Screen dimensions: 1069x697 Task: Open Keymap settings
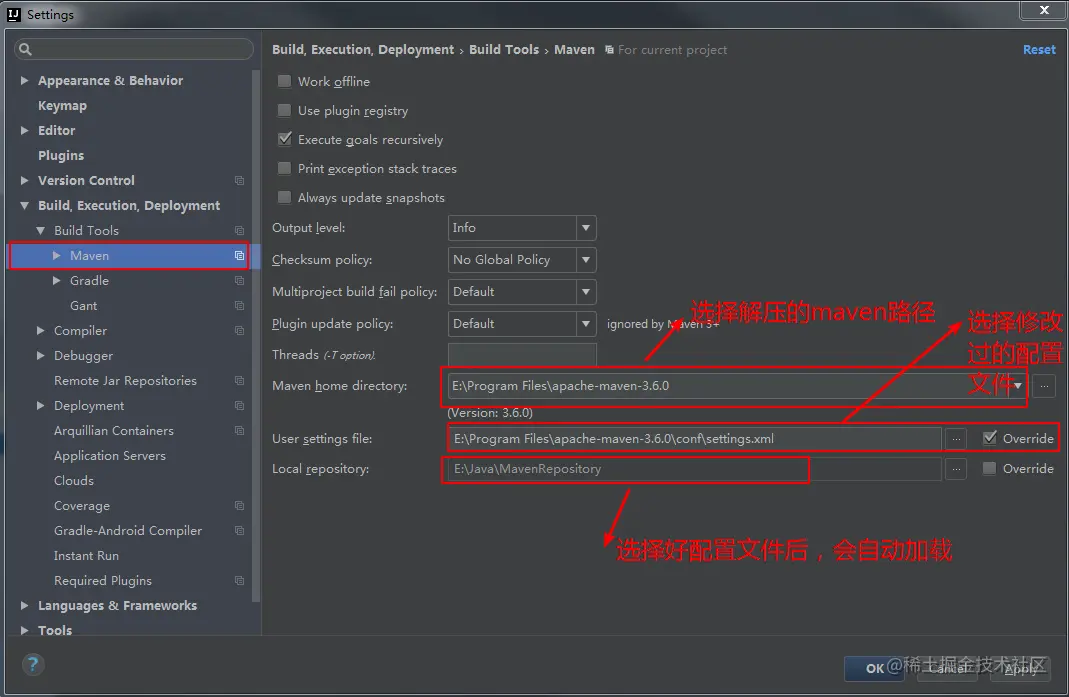(62, 106)
